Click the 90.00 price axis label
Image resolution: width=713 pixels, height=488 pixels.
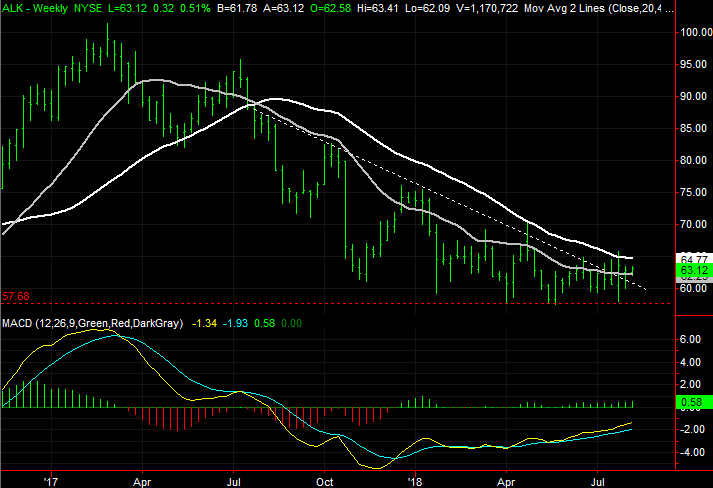tap(693, 96)
